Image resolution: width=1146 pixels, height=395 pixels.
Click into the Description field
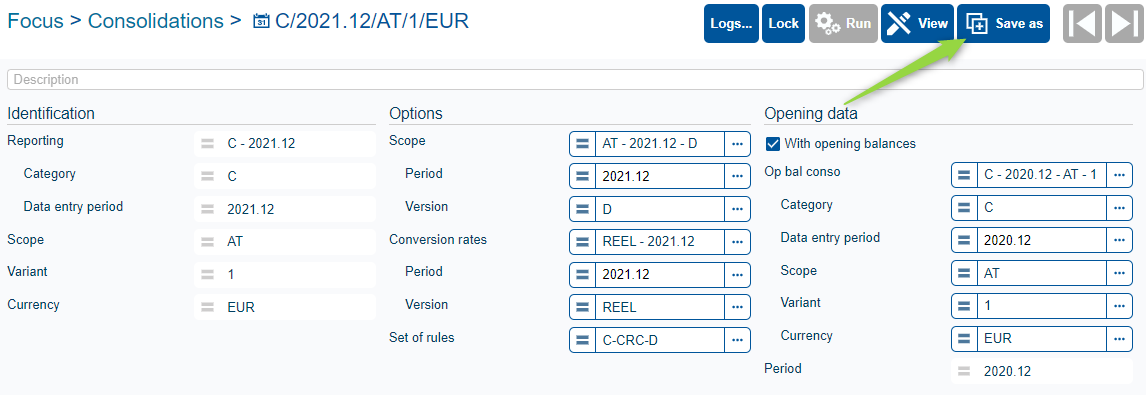[x=574, y=79]
